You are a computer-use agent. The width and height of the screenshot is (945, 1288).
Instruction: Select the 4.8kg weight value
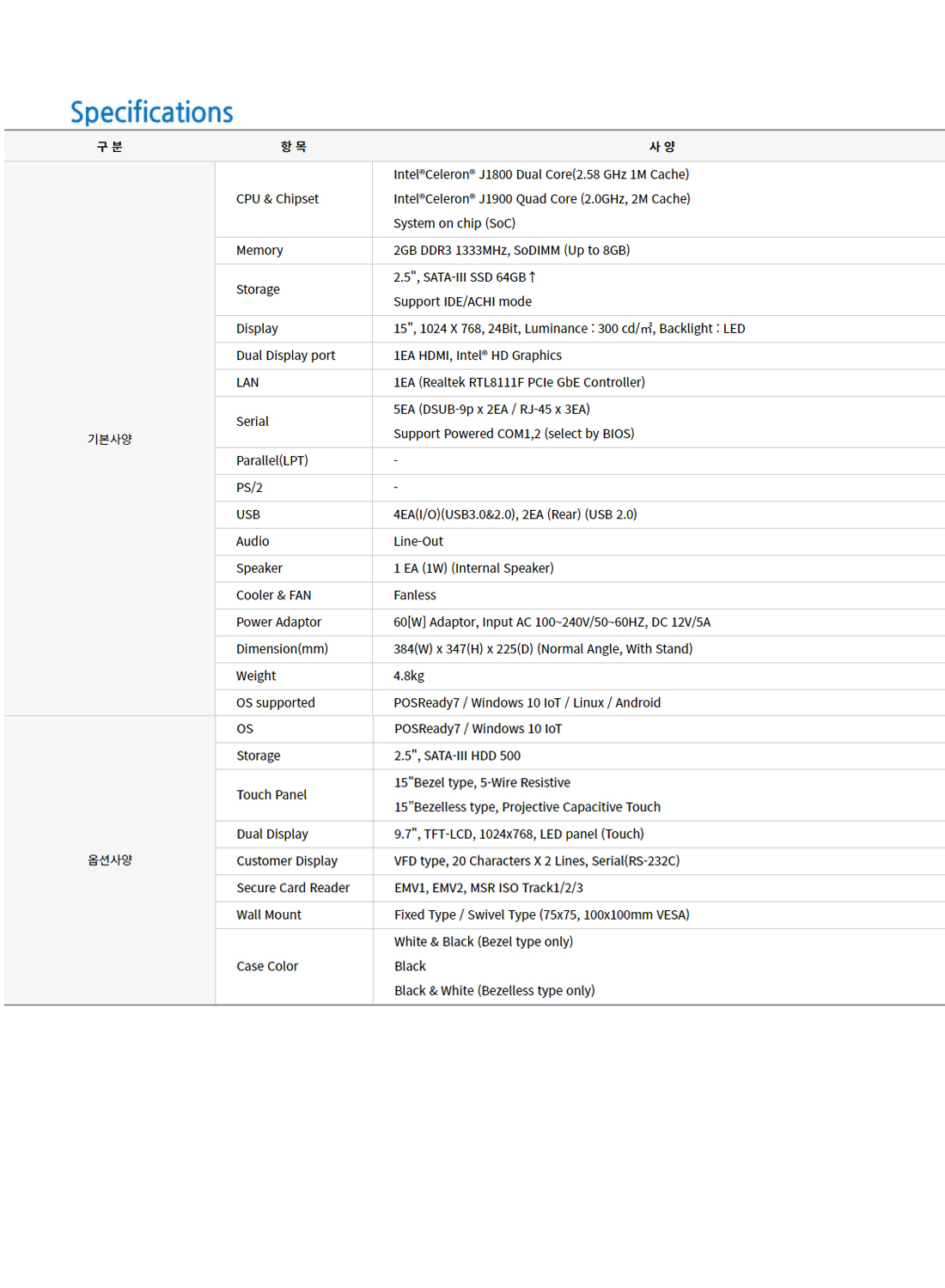[409, 676]
